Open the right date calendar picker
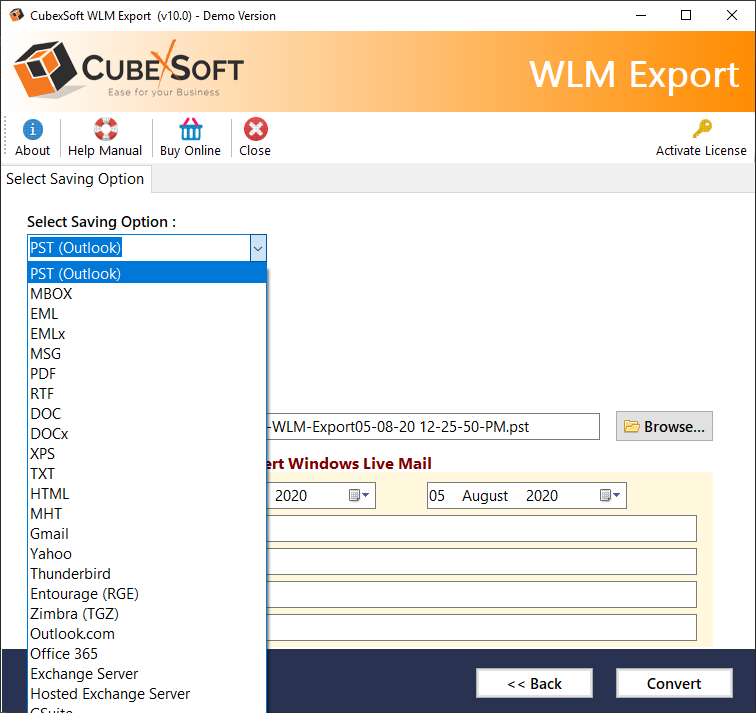The image size is (756, 713). pos(610,496)
